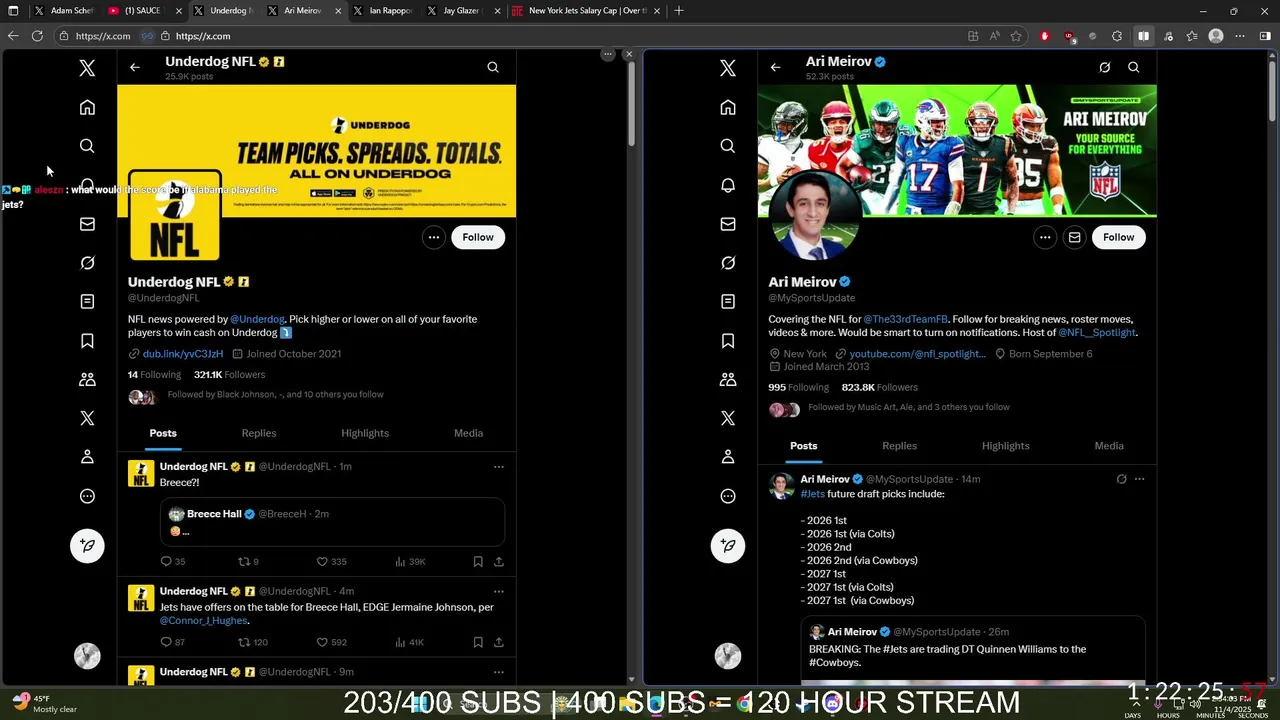Switch to Replies tab on Ari Meirov
The width and height of the screenshot is (1280, 720).
point(899,446)
